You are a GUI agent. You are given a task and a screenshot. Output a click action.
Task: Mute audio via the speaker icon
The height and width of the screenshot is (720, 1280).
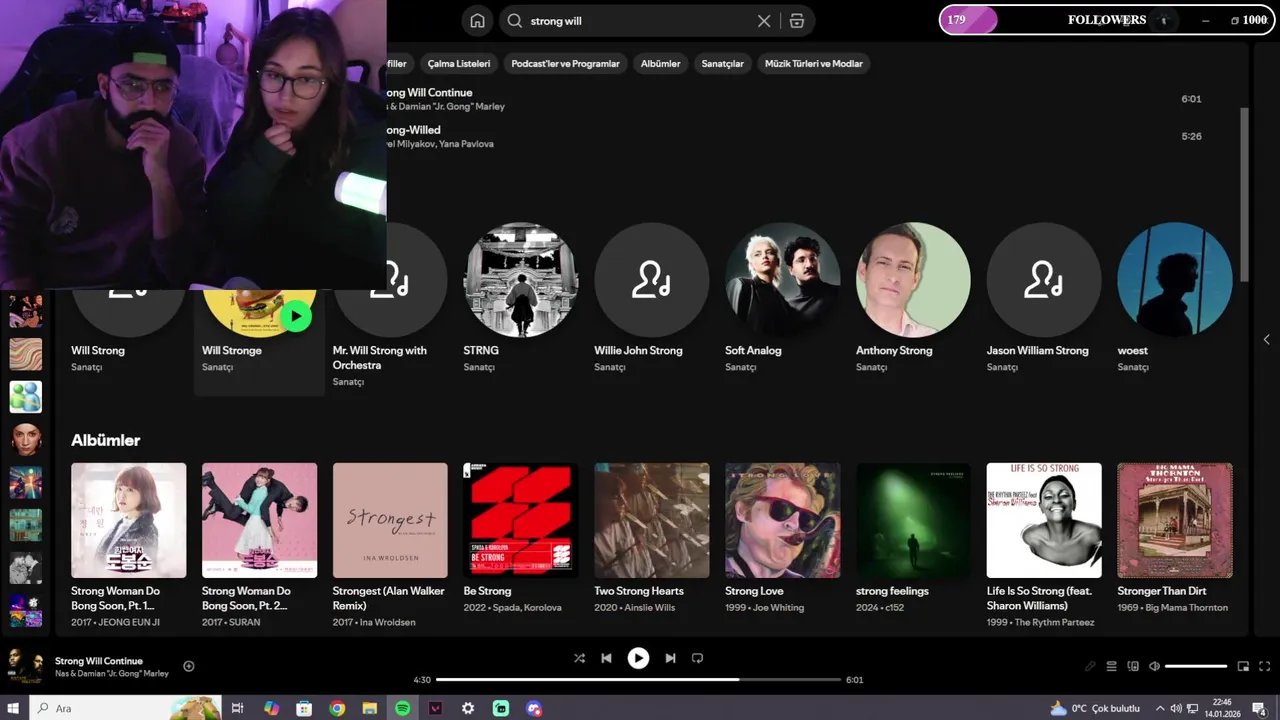[x=1154, y=666]
